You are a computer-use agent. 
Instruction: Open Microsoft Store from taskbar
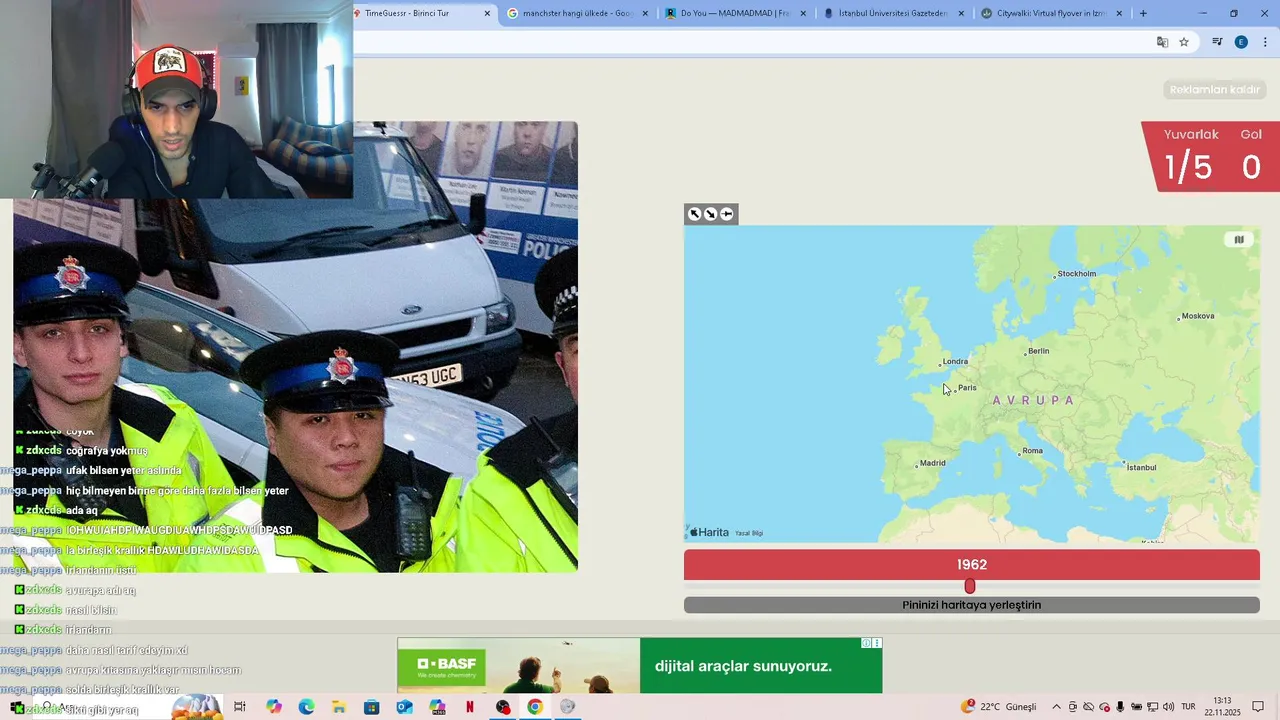tap(372, 707)
